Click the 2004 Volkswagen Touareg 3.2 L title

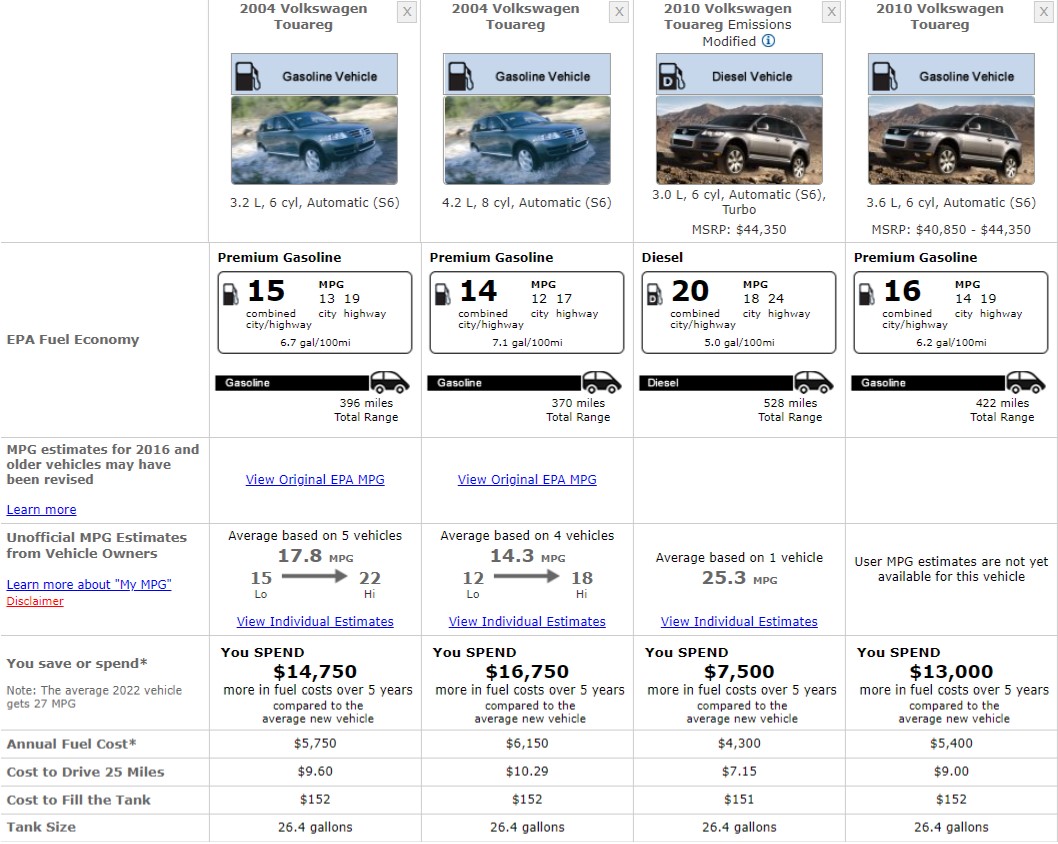(304, 16)
